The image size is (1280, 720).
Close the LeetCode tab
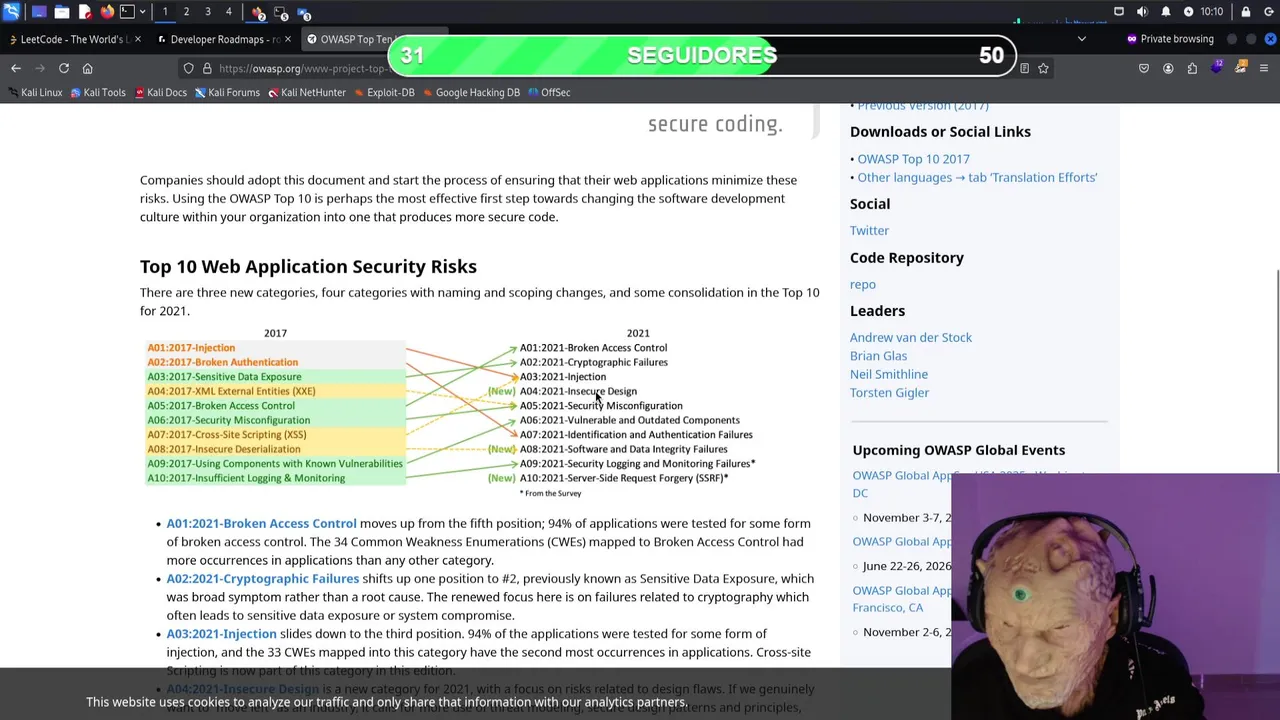(x=137, y=39)
